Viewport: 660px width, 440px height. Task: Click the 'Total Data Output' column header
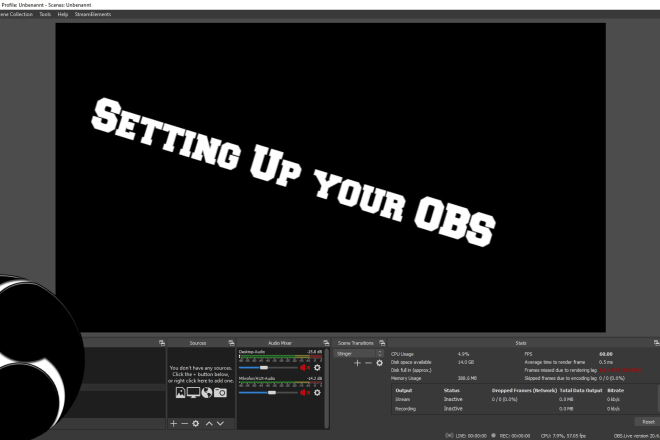[581, 390]
